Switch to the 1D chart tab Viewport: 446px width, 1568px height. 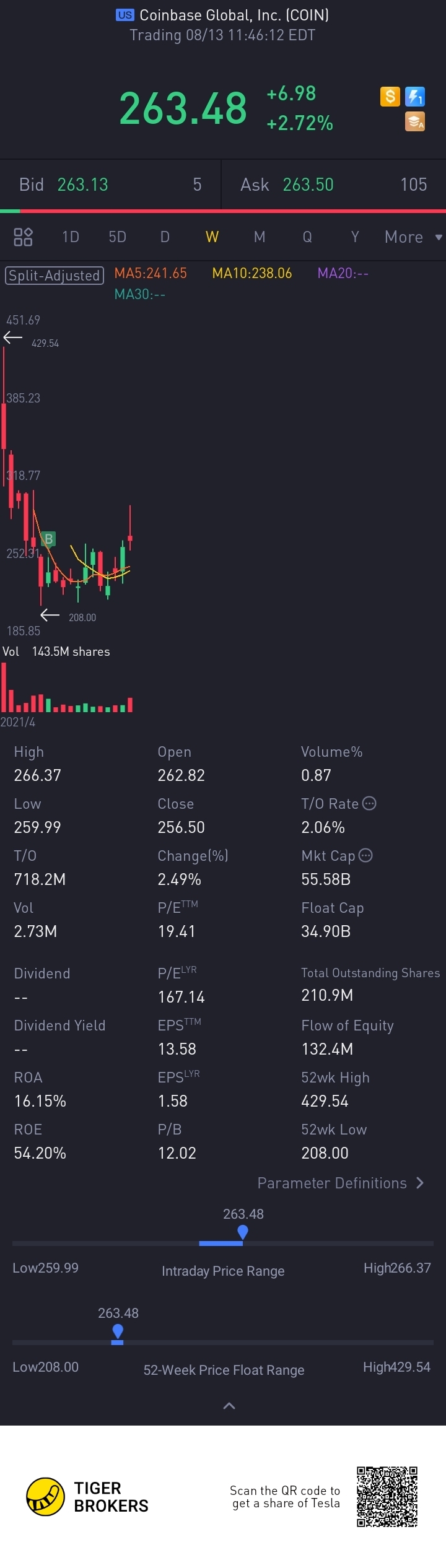pos(71,237)
